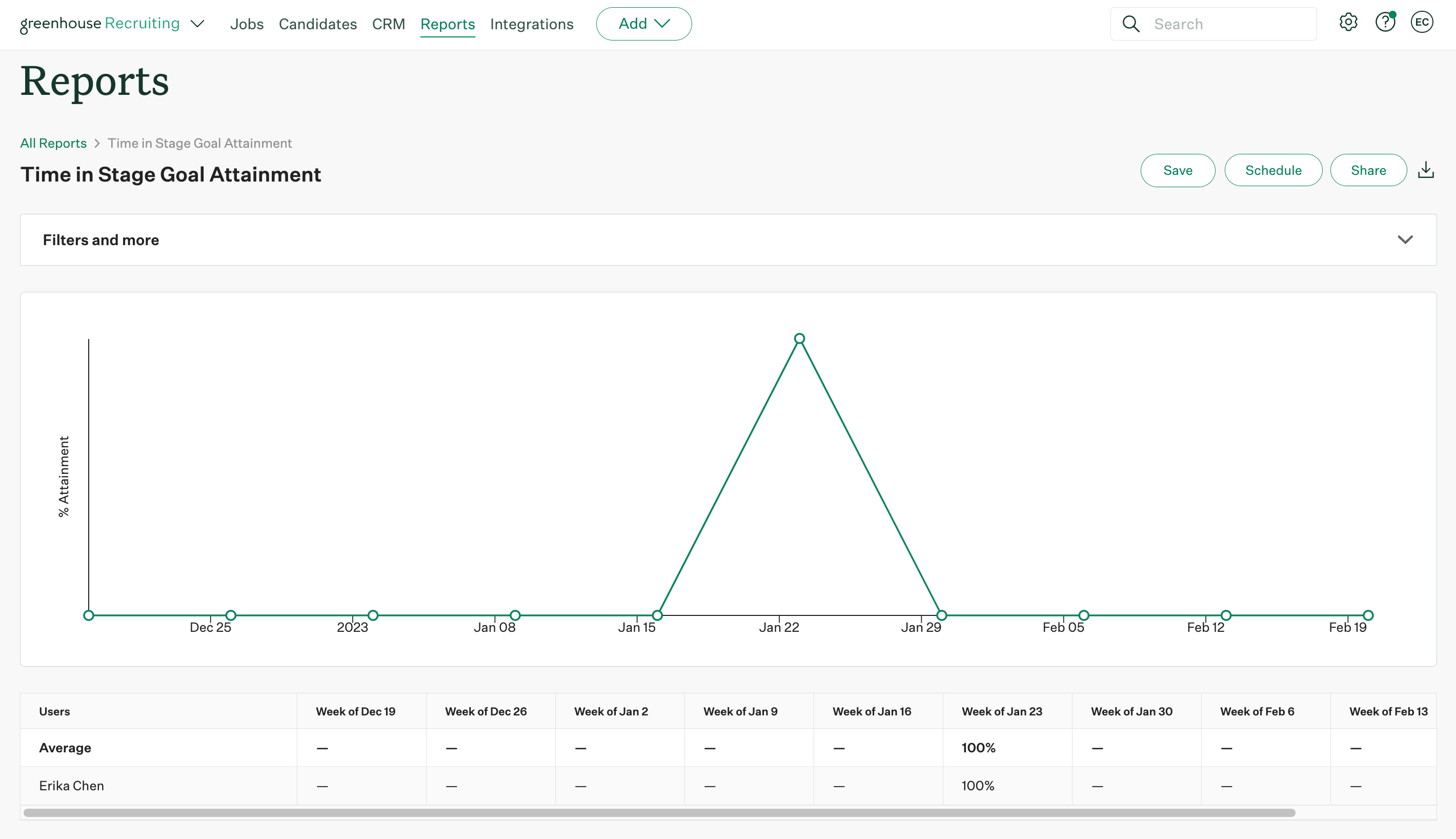
Task: Go to the Candidates tab
Action: click(317, 24)
